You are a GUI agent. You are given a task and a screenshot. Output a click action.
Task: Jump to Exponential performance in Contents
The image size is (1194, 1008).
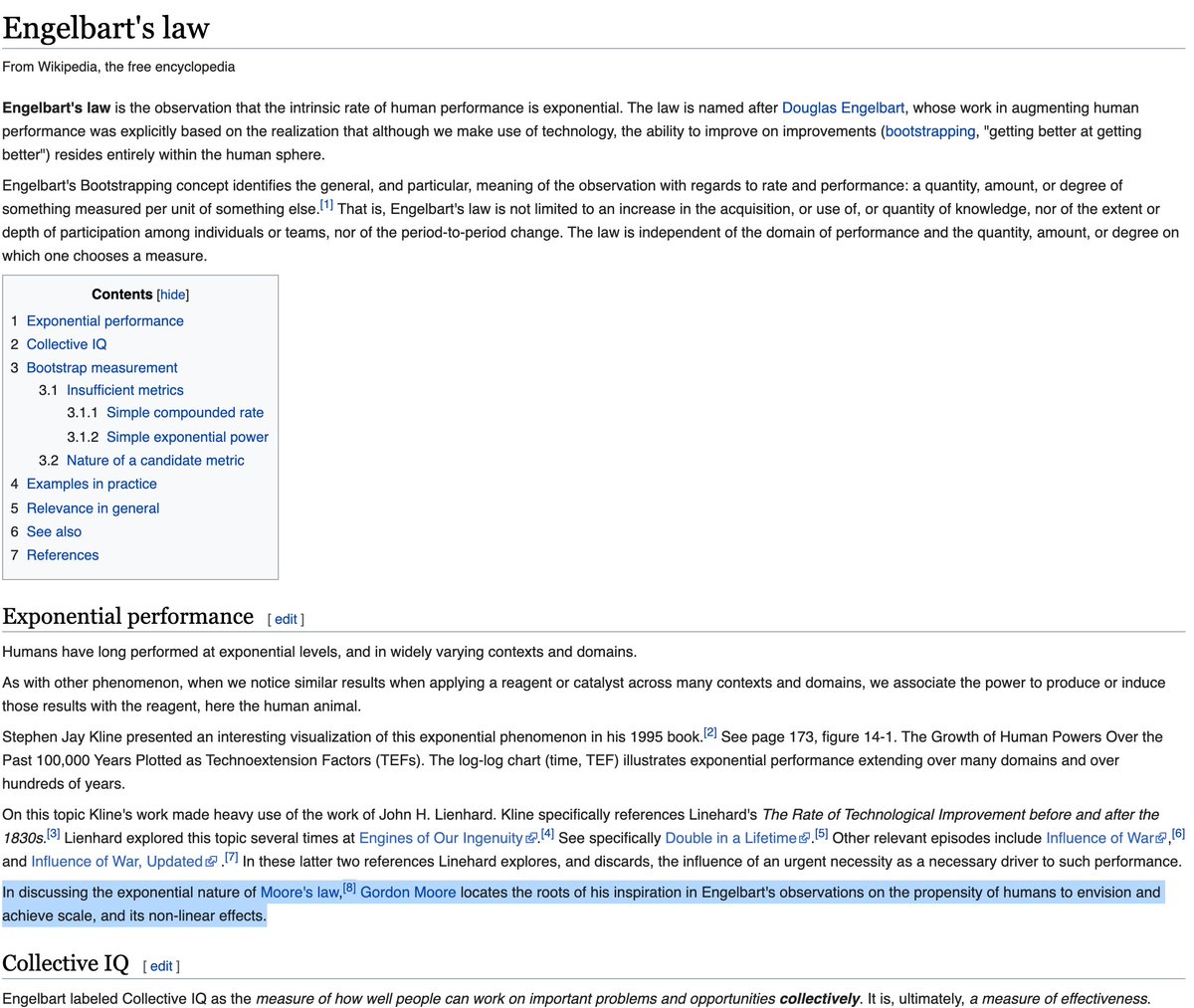point(104,320)
